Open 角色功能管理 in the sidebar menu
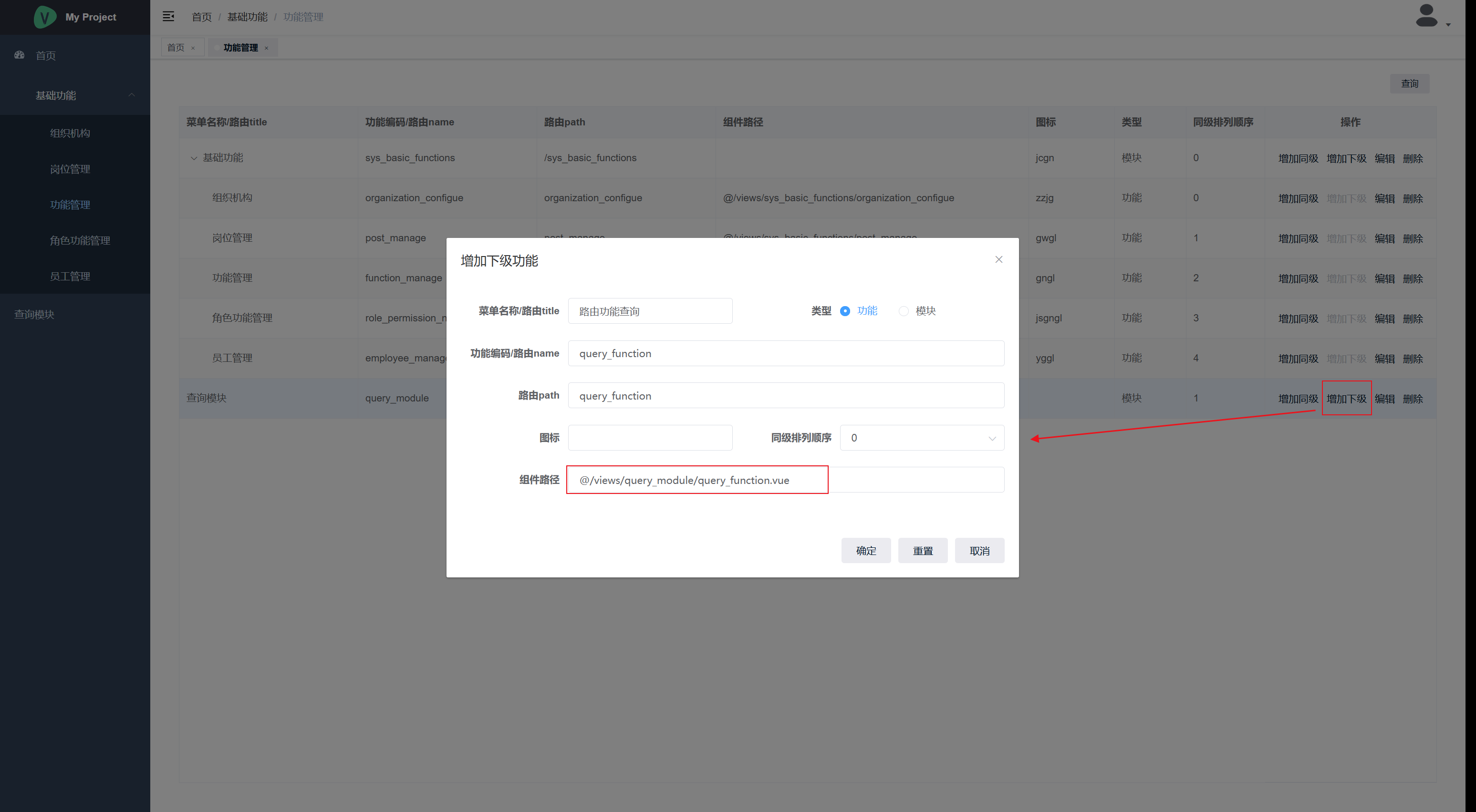1476x812 pixels. (x=80, y=240)
